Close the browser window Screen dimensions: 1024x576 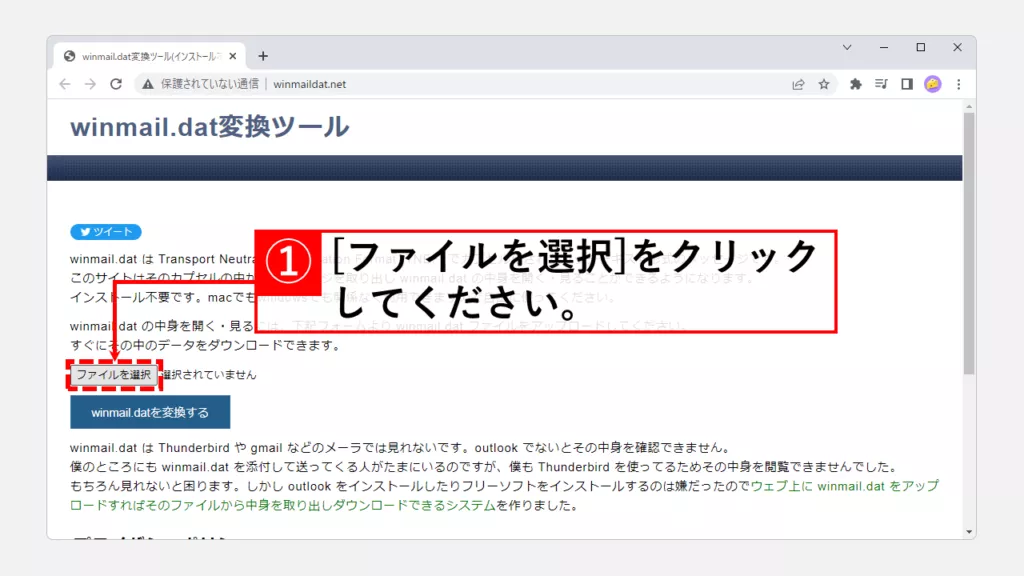coord(957,48)
